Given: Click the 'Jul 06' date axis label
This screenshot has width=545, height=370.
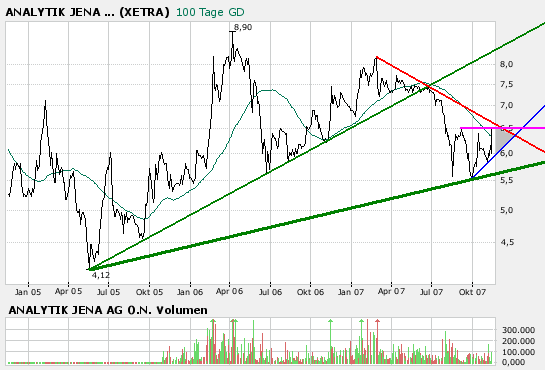Looking at the screenshot, I should 270,292.
